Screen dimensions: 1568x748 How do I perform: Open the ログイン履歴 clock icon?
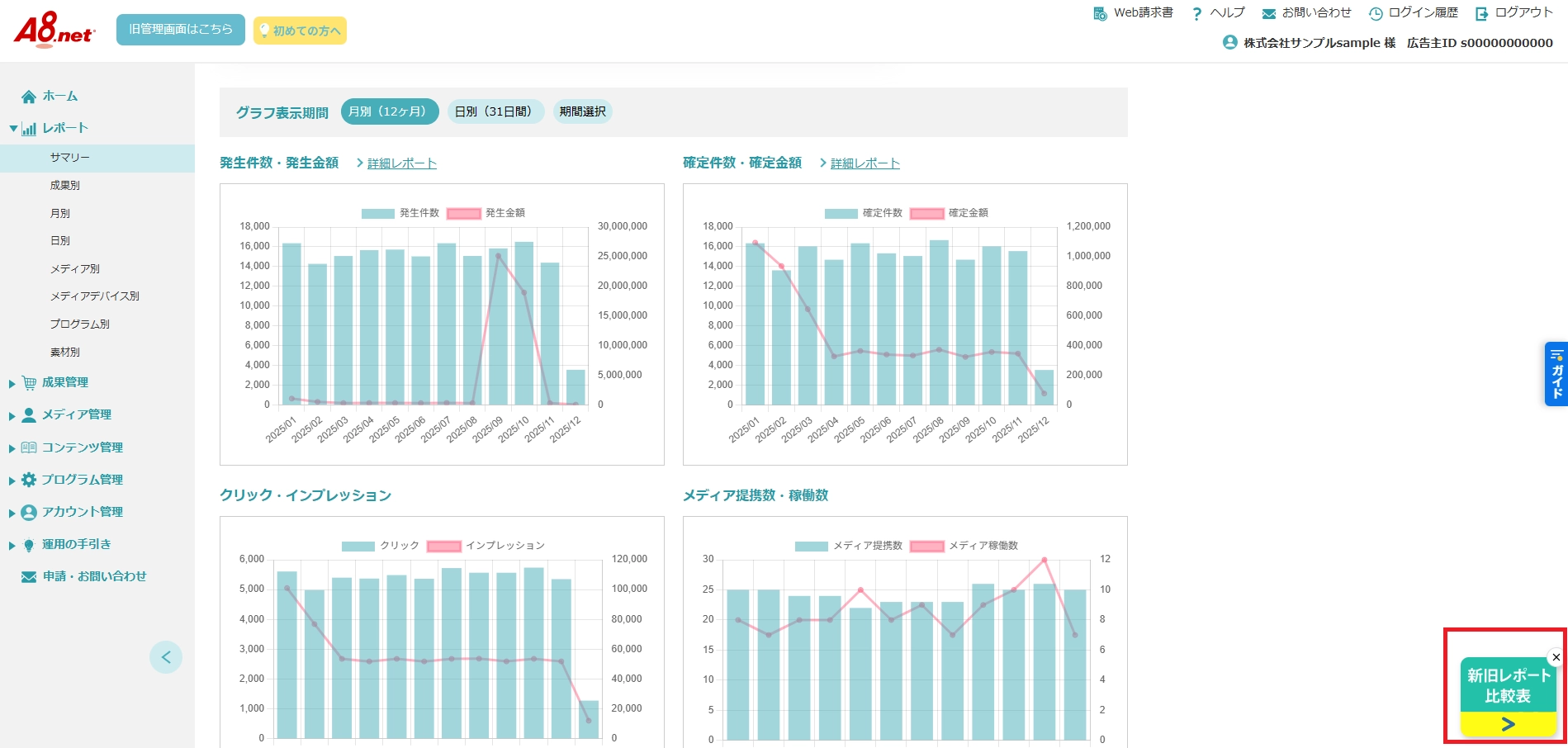1376,13
